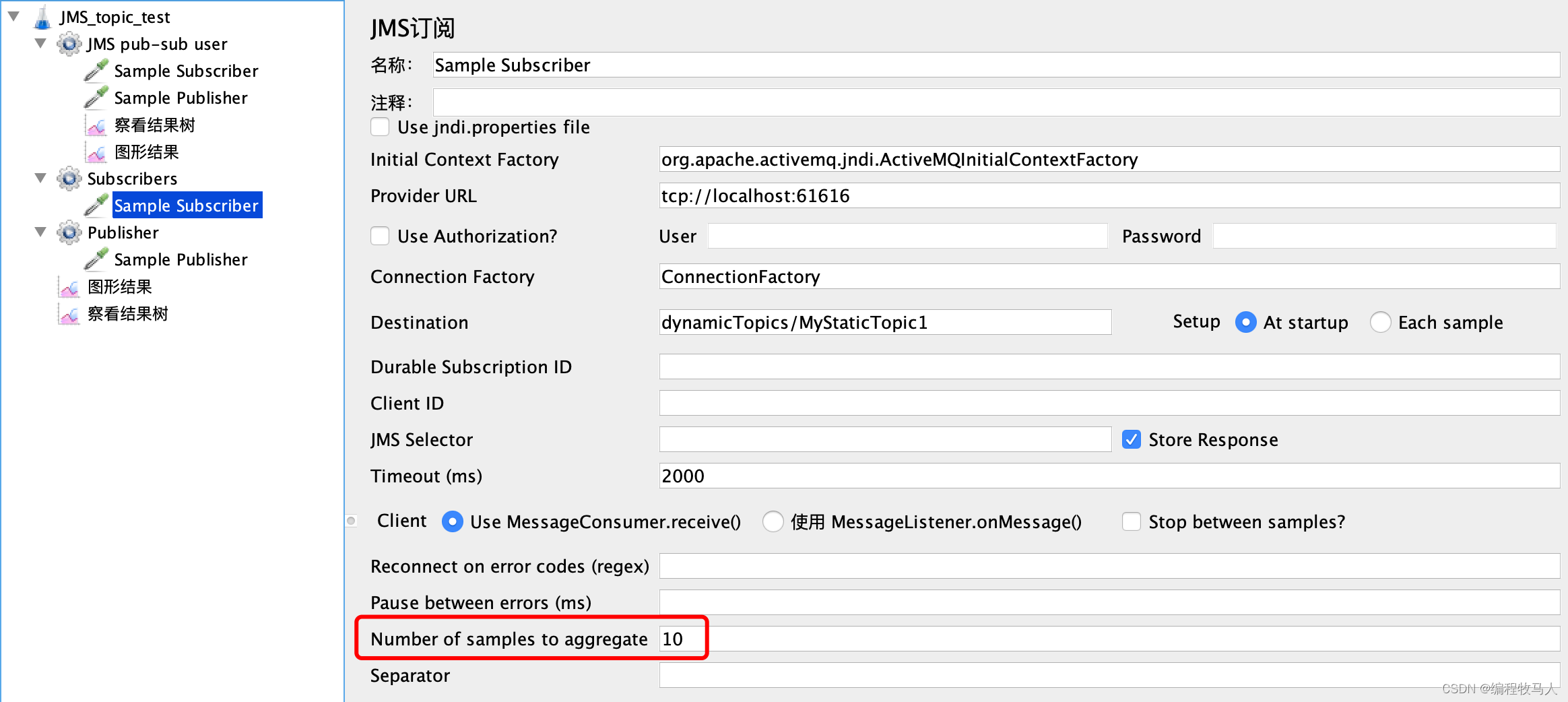Click the panel divider handle dot
This screenshot has height=702, width=1568.
(351, 520)
